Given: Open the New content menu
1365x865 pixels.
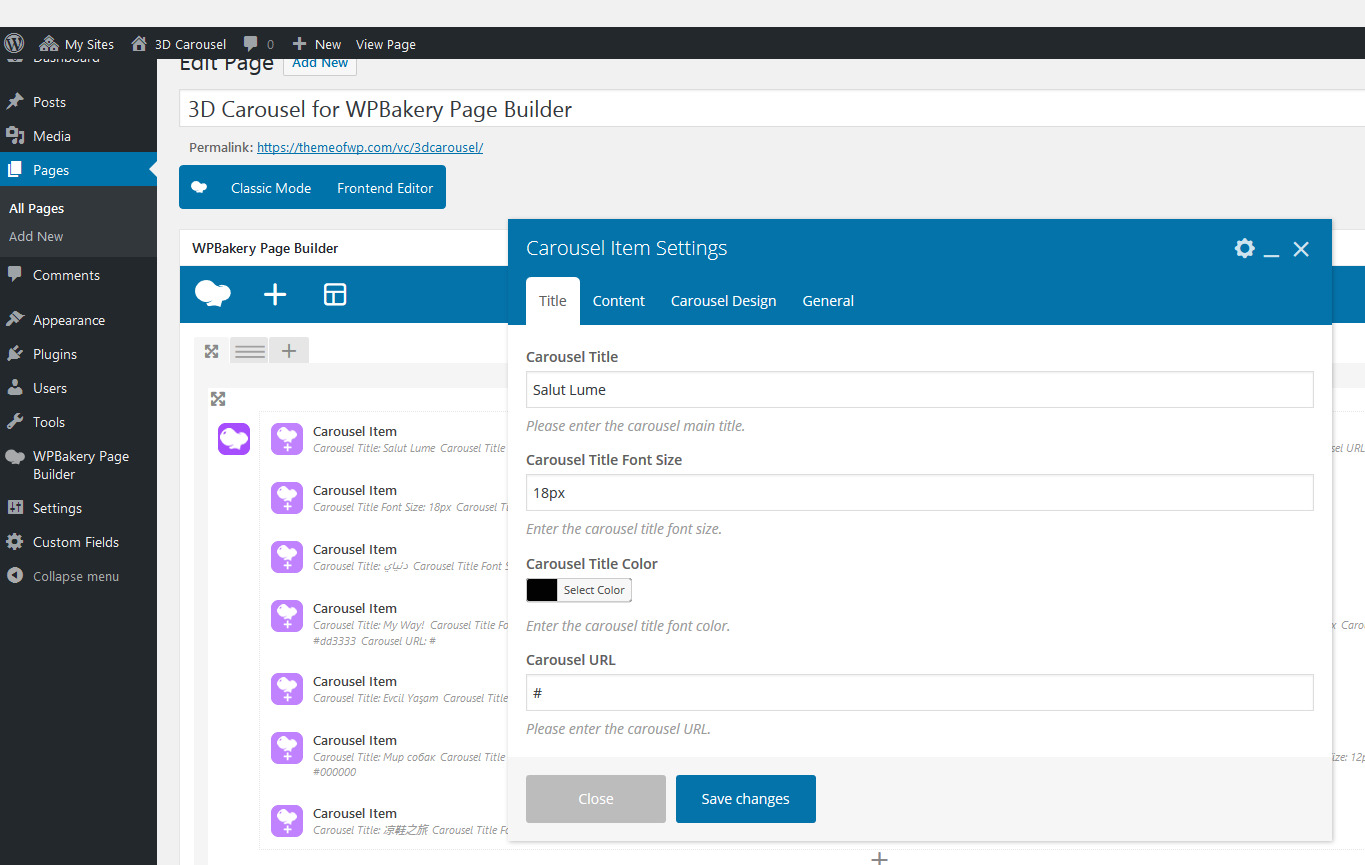Looking at the screenshot, I should point(316,44).
